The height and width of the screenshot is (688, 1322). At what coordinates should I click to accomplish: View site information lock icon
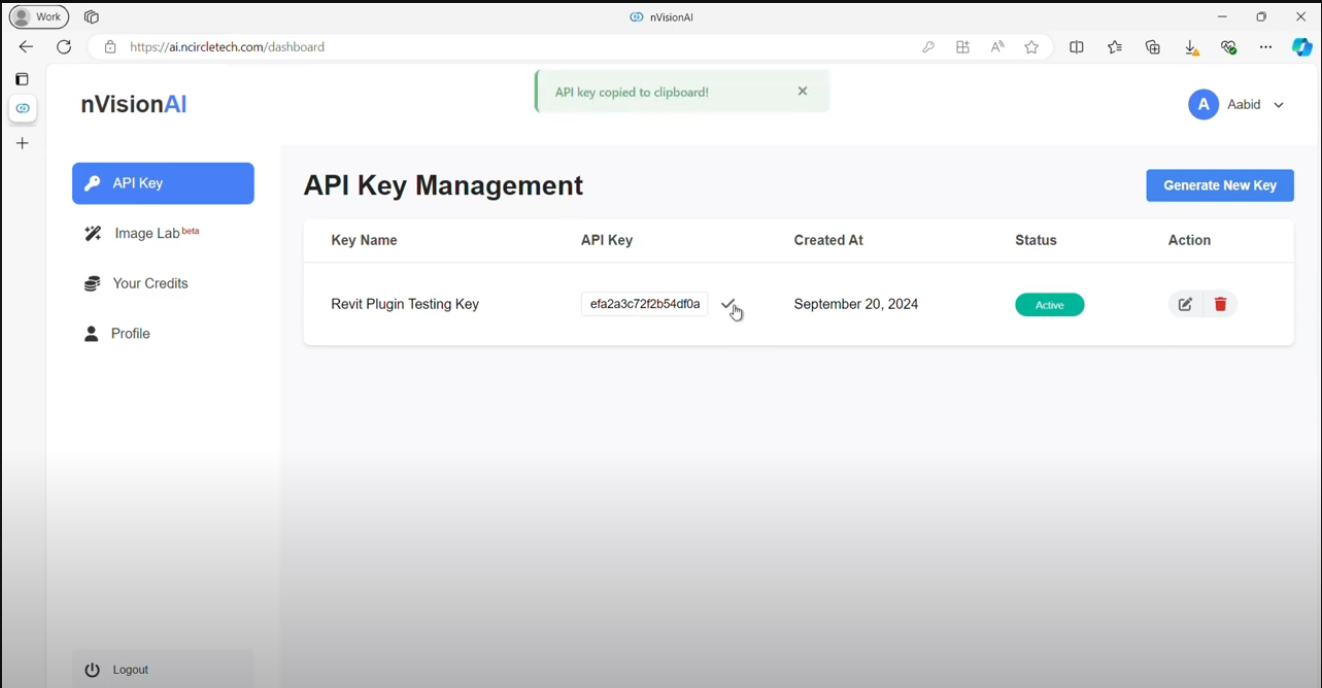click(110, 47)
